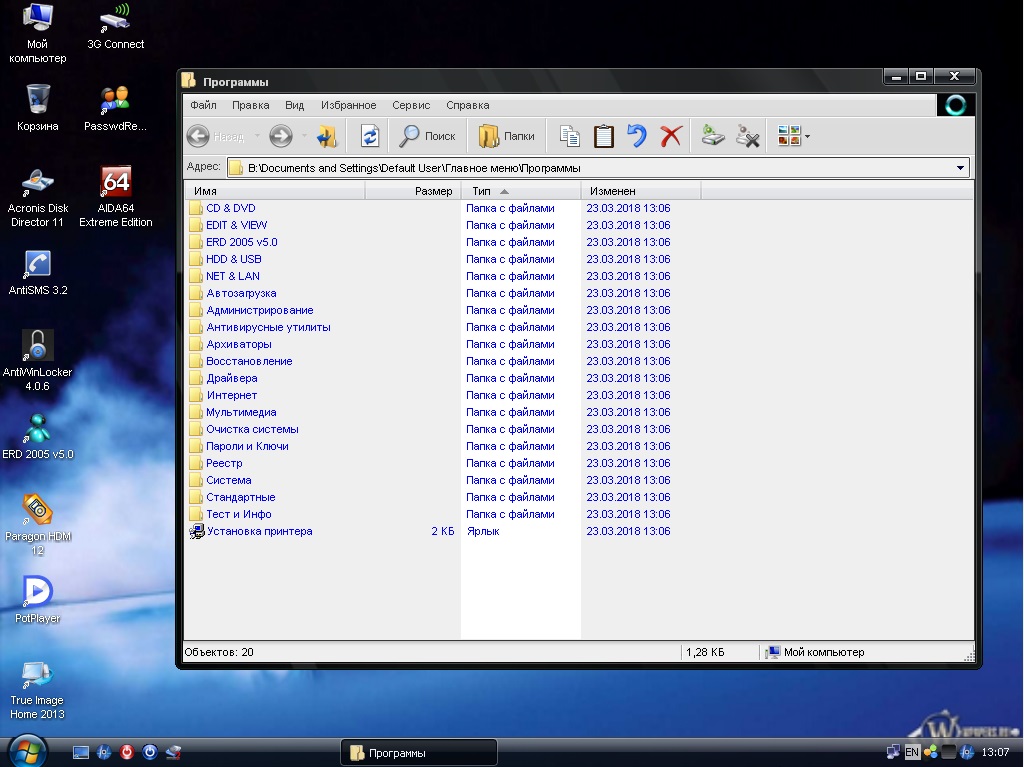Viewport: 1024px width, 767px height.
Task: Click the Refresh toolbar icon
Action: coord(370,136)
